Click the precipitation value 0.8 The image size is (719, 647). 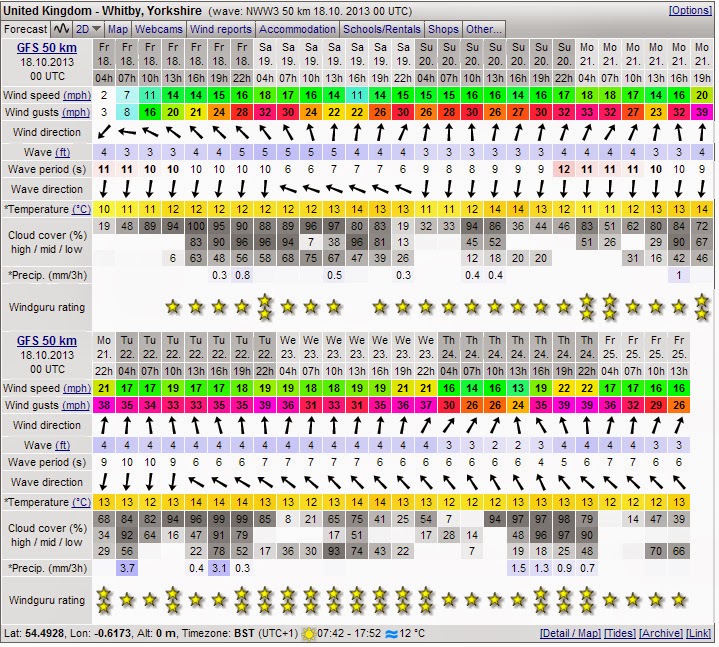[242, 276]
